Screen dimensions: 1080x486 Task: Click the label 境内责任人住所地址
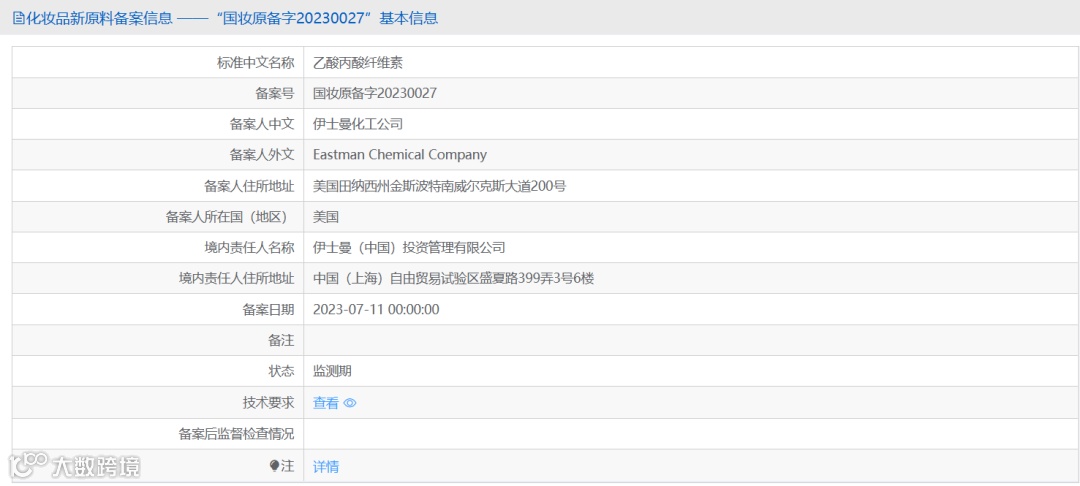tap(236, 279)
